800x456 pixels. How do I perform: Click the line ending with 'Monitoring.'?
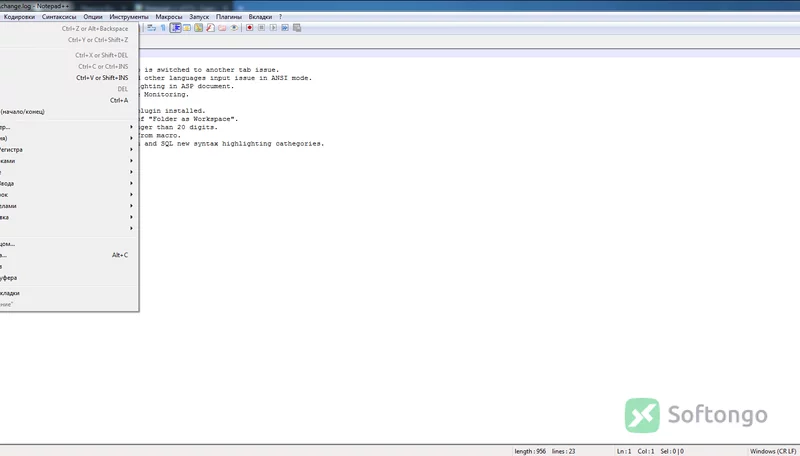point(166,94)
